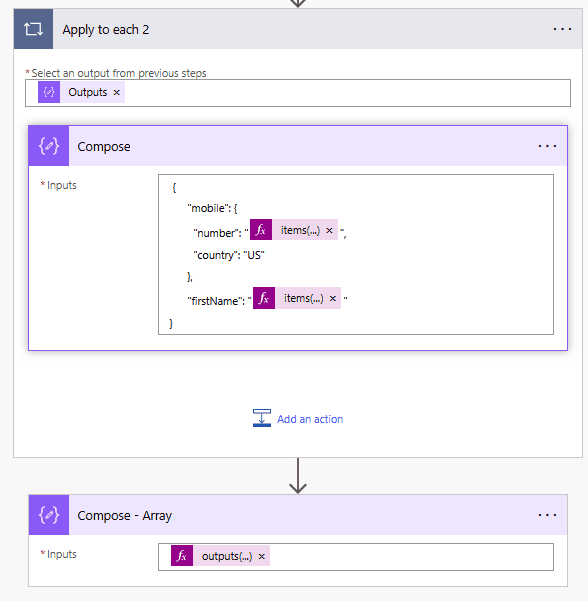Collapse the Compose action header
The width and height of the screenshot is (588, 601).
[298, 146]
